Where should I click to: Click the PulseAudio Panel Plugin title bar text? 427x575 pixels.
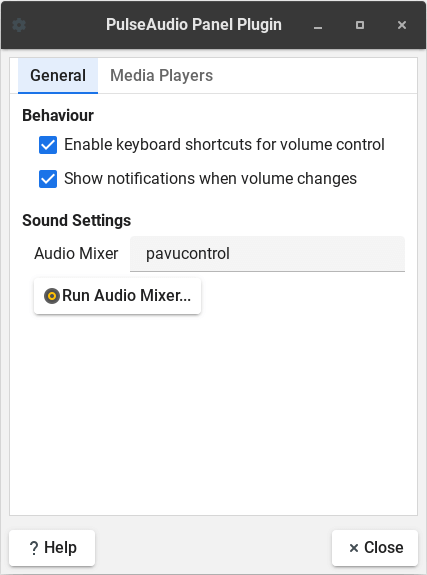[x=194, y=25]
